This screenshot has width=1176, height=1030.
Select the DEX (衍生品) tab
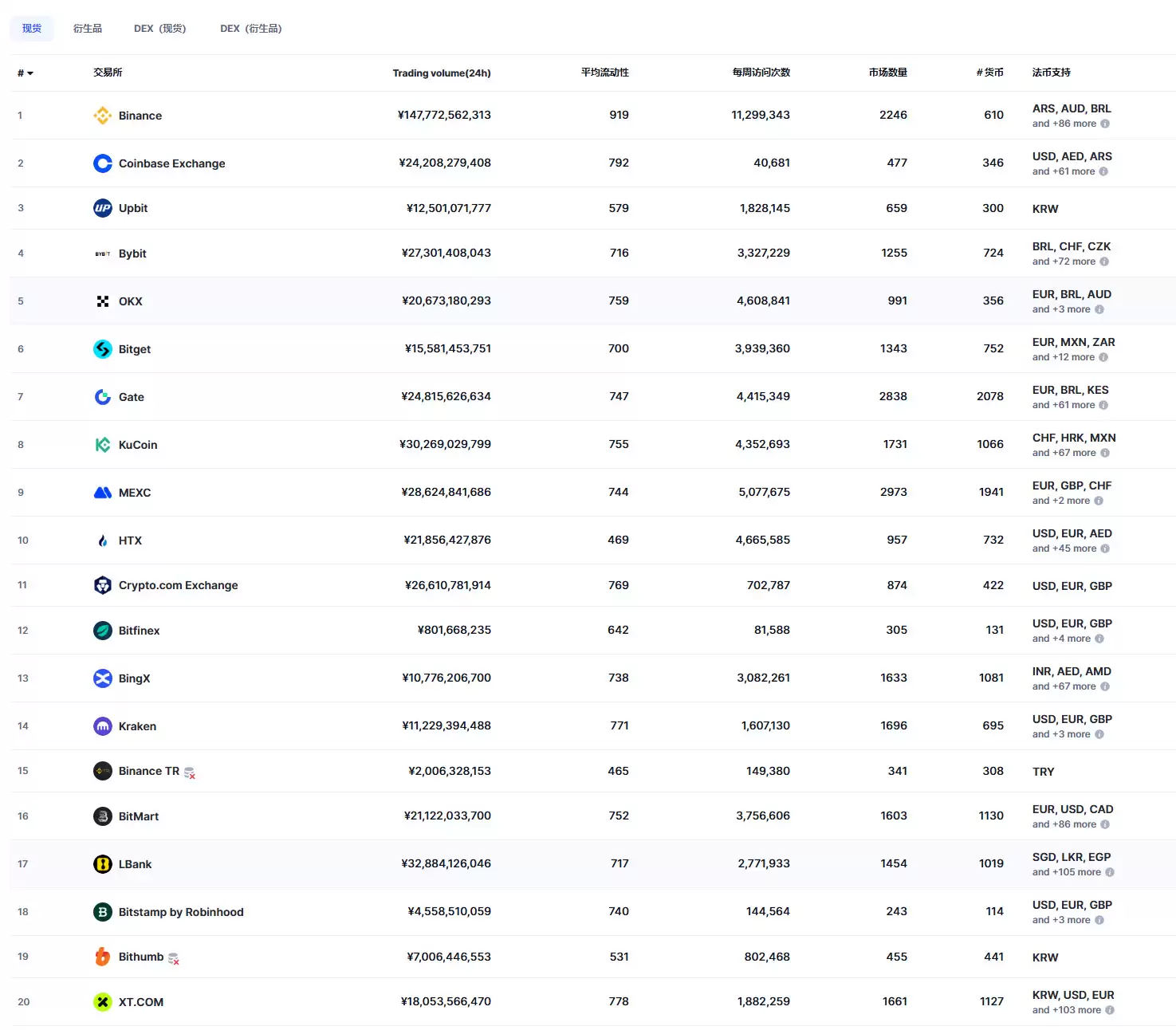click(x=250, y=29)
